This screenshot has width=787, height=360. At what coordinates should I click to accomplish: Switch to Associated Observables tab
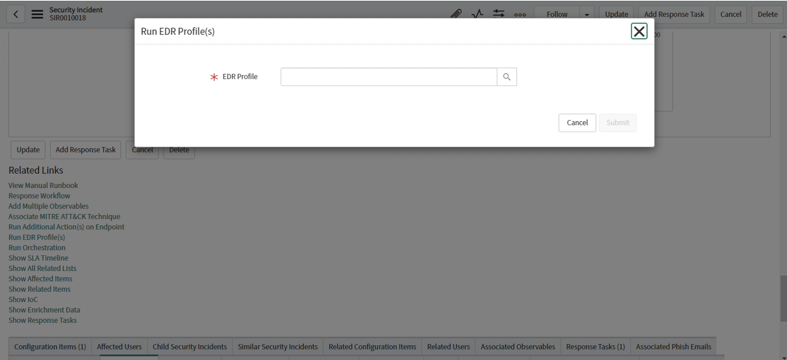(518, 346)
